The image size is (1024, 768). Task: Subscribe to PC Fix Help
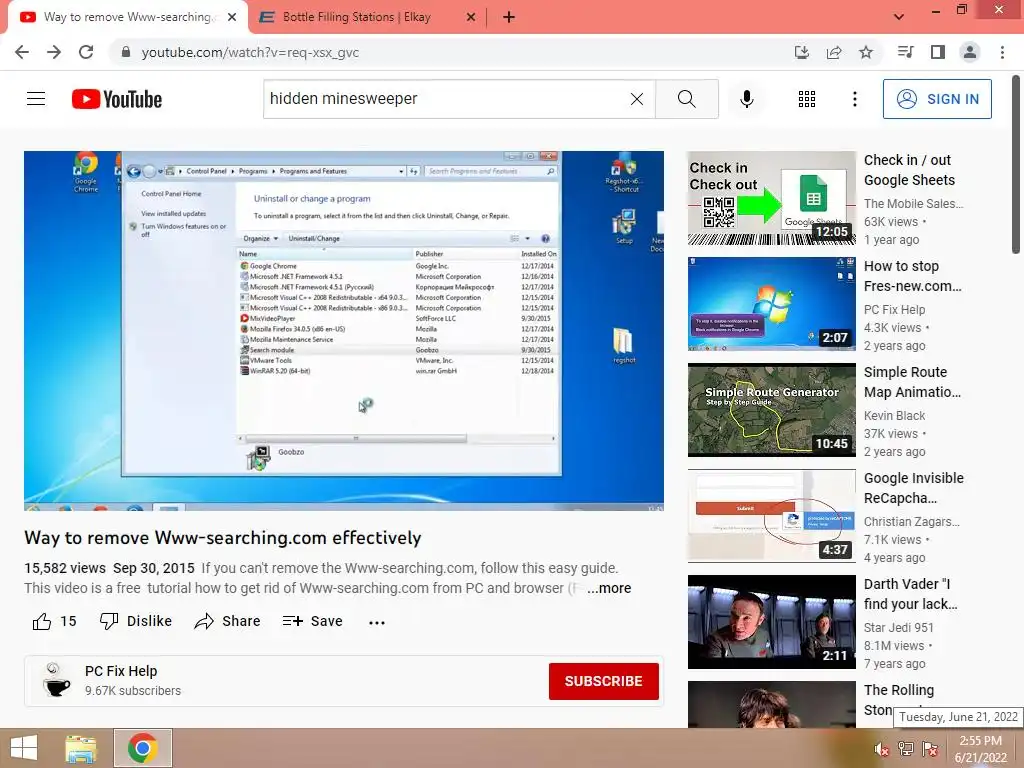(x=603, y=681)
